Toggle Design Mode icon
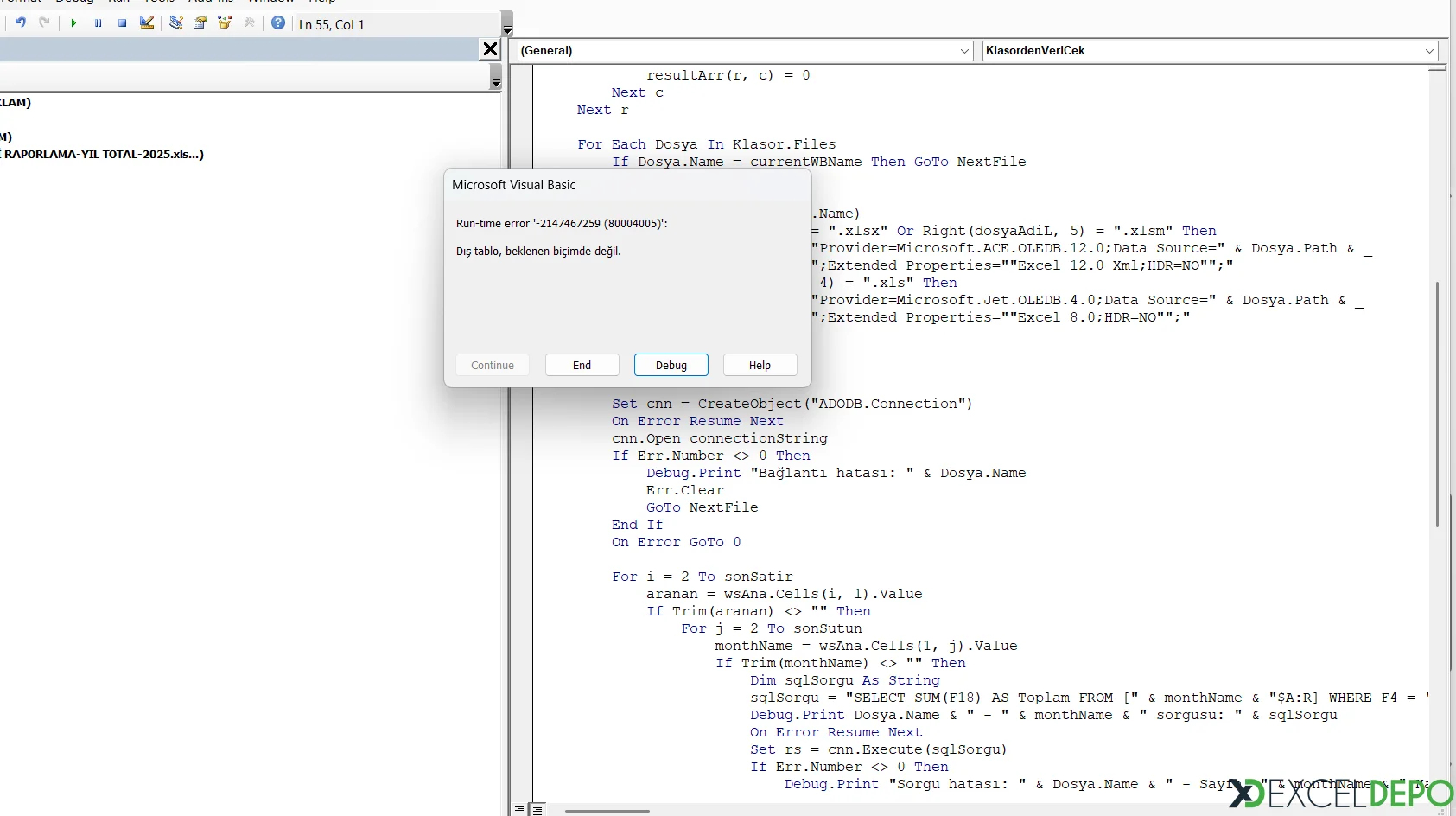 pos(147,23)
